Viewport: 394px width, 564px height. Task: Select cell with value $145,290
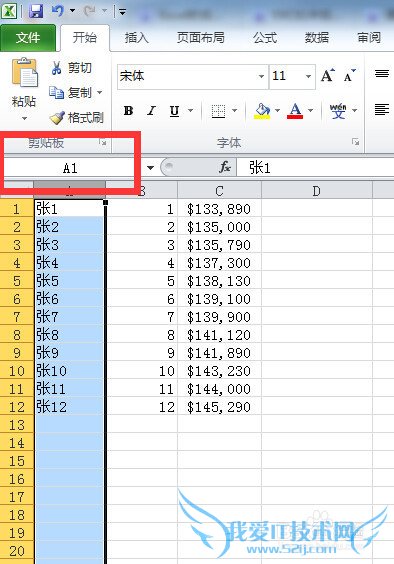point(219,407)
